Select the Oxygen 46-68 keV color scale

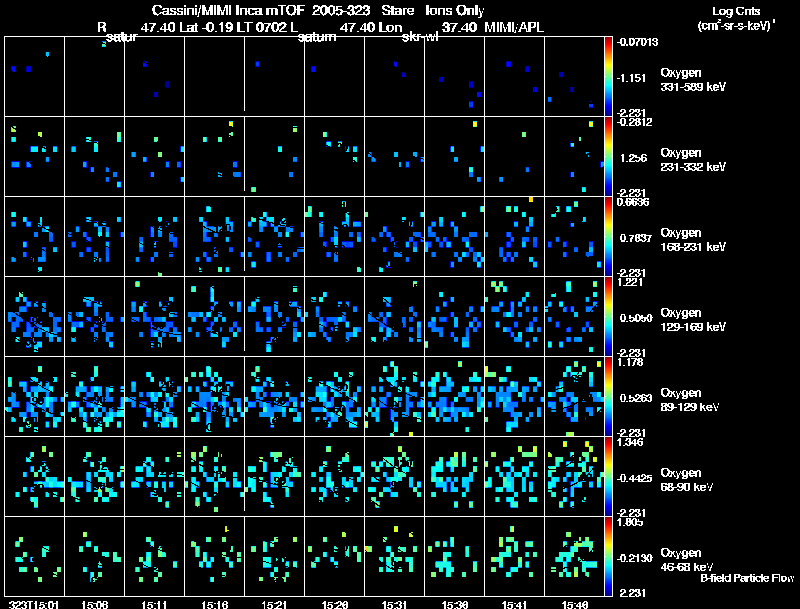click(x=609, y=557)
